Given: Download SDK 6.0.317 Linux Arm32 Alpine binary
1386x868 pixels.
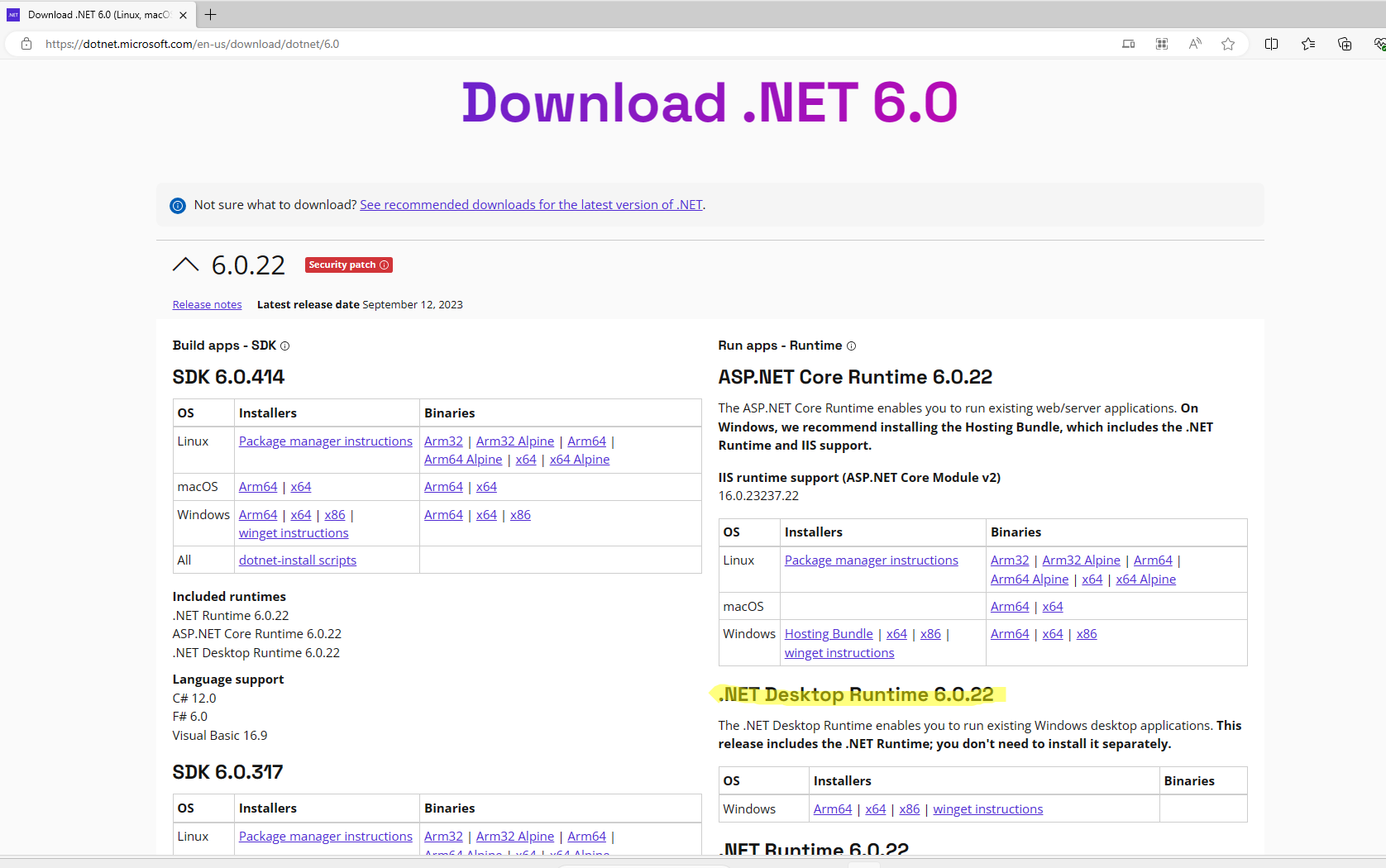Looking at the screenshot, I should tap(515, 837).
